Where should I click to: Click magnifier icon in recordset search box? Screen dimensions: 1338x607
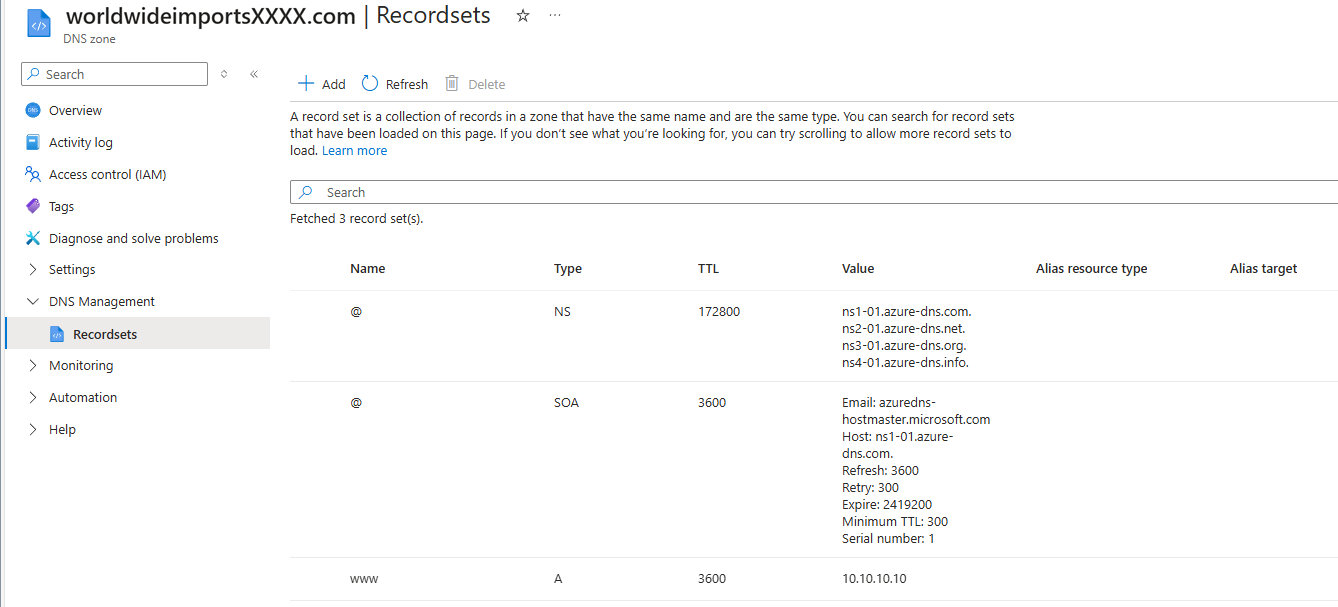[x=306, y=192]
